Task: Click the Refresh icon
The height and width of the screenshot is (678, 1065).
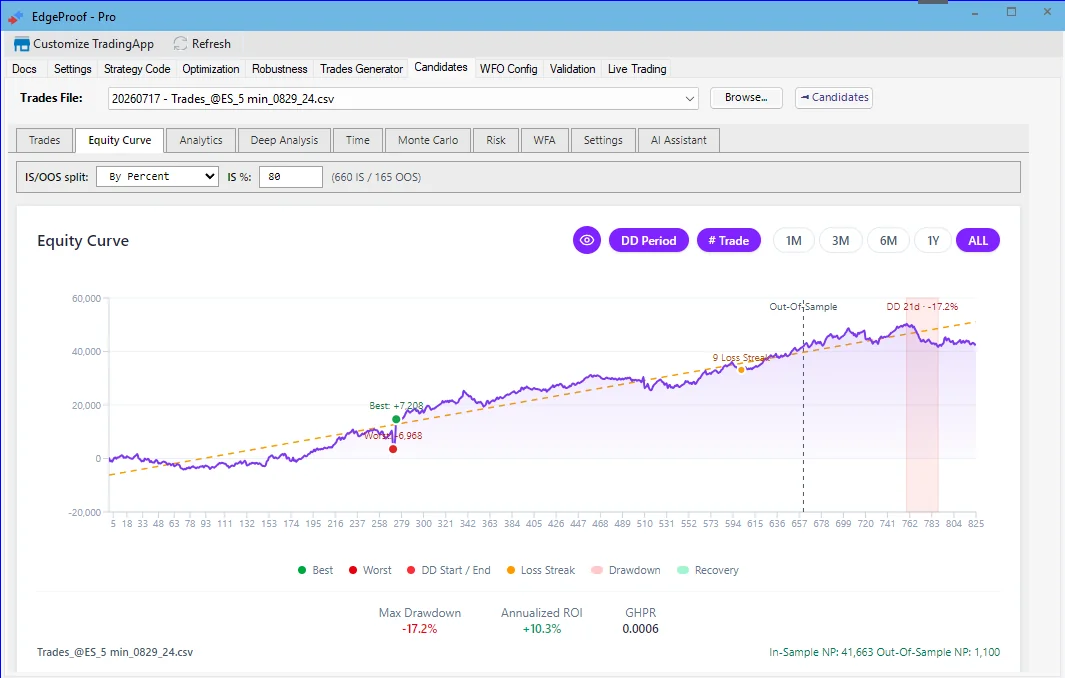Action: pos(180,43)
